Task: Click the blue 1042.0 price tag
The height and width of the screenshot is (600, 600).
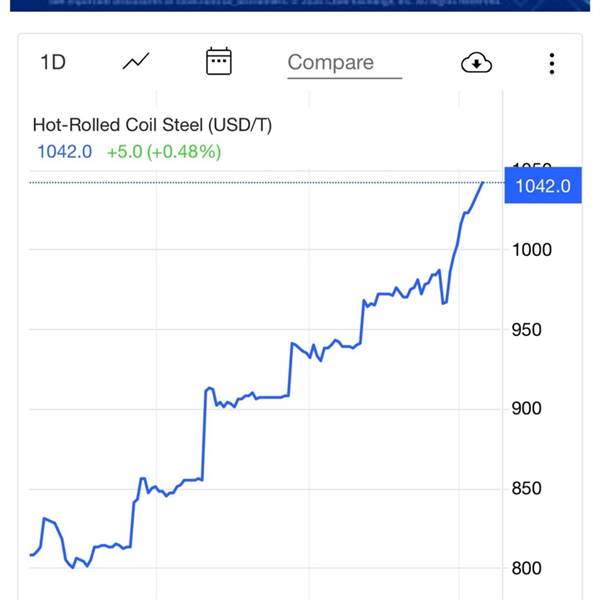Action: tap(543, 186)
